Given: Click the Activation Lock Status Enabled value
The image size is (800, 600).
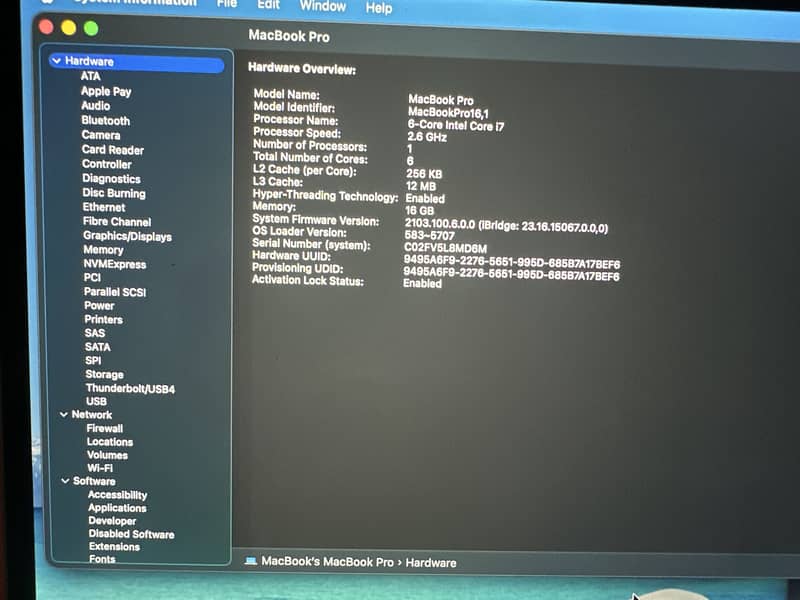Looking at the screenshot, I should [422, 283].
